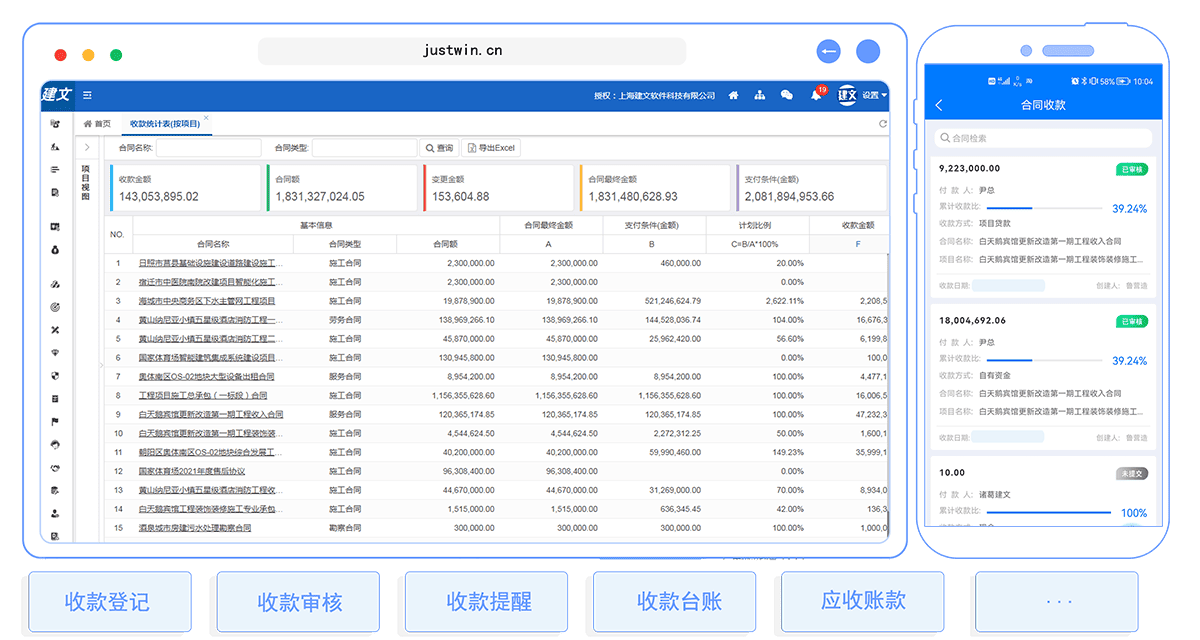
Task: Open the notification bell with badge 19
Action: point(816,96)
